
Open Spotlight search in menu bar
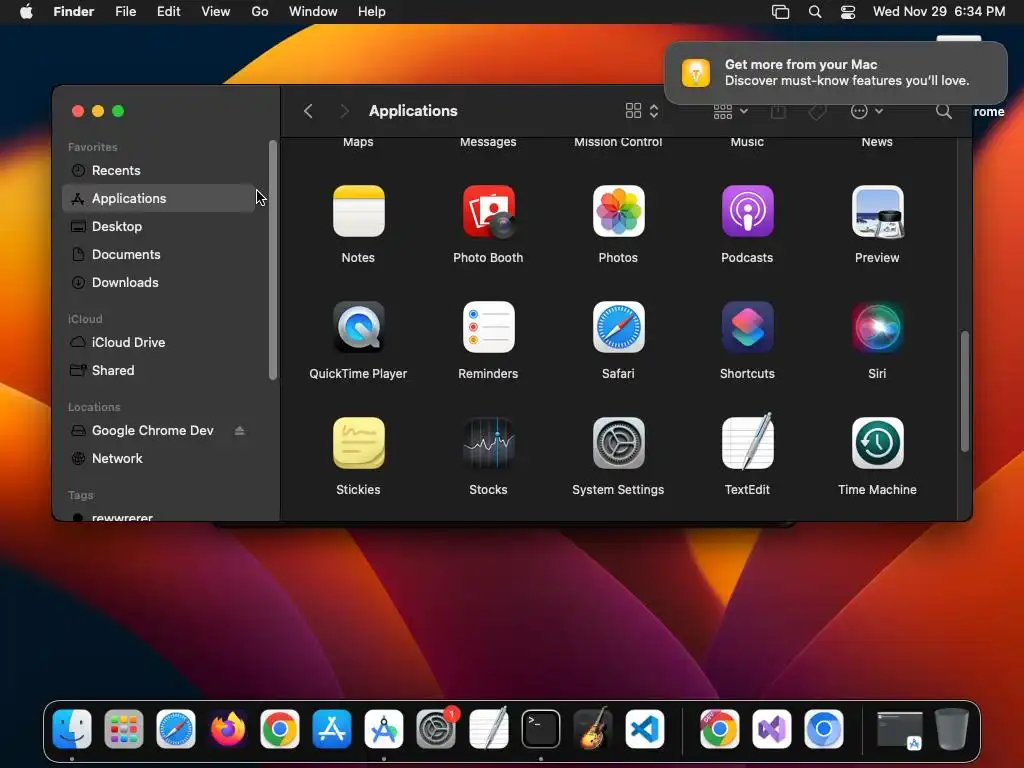click(x=815, y=12)
